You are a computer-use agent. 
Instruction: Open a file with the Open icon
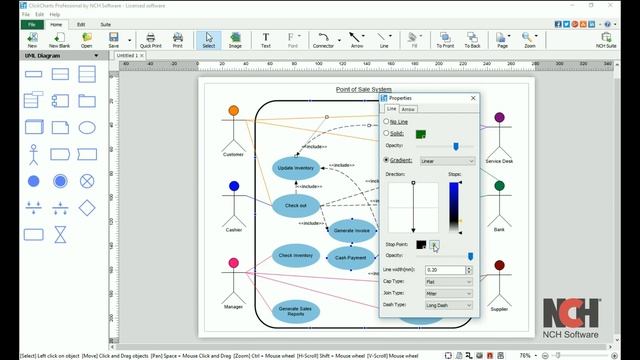click(87, 40)
